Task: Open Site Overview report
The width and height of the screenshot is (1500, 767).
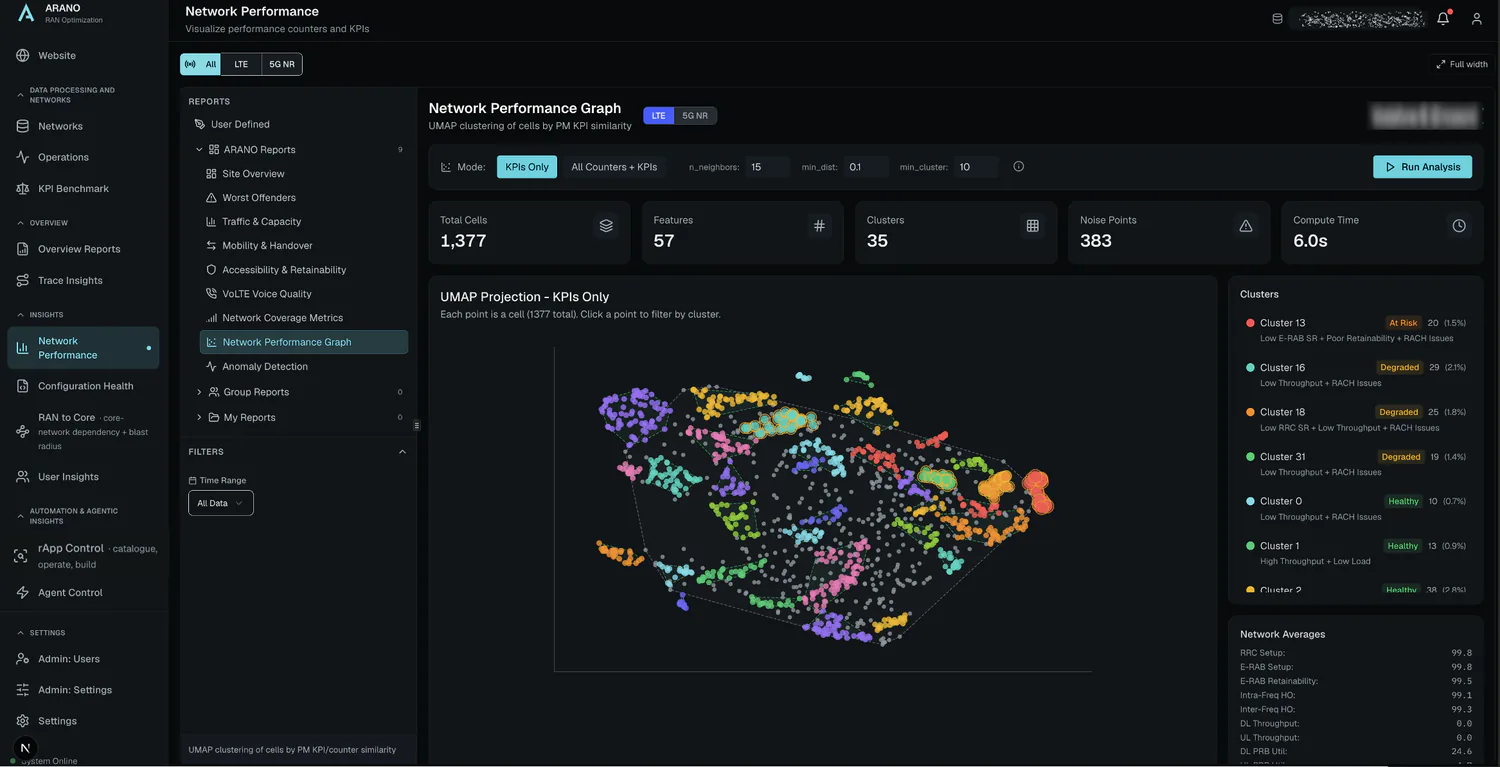Action: tap(304, 174)
